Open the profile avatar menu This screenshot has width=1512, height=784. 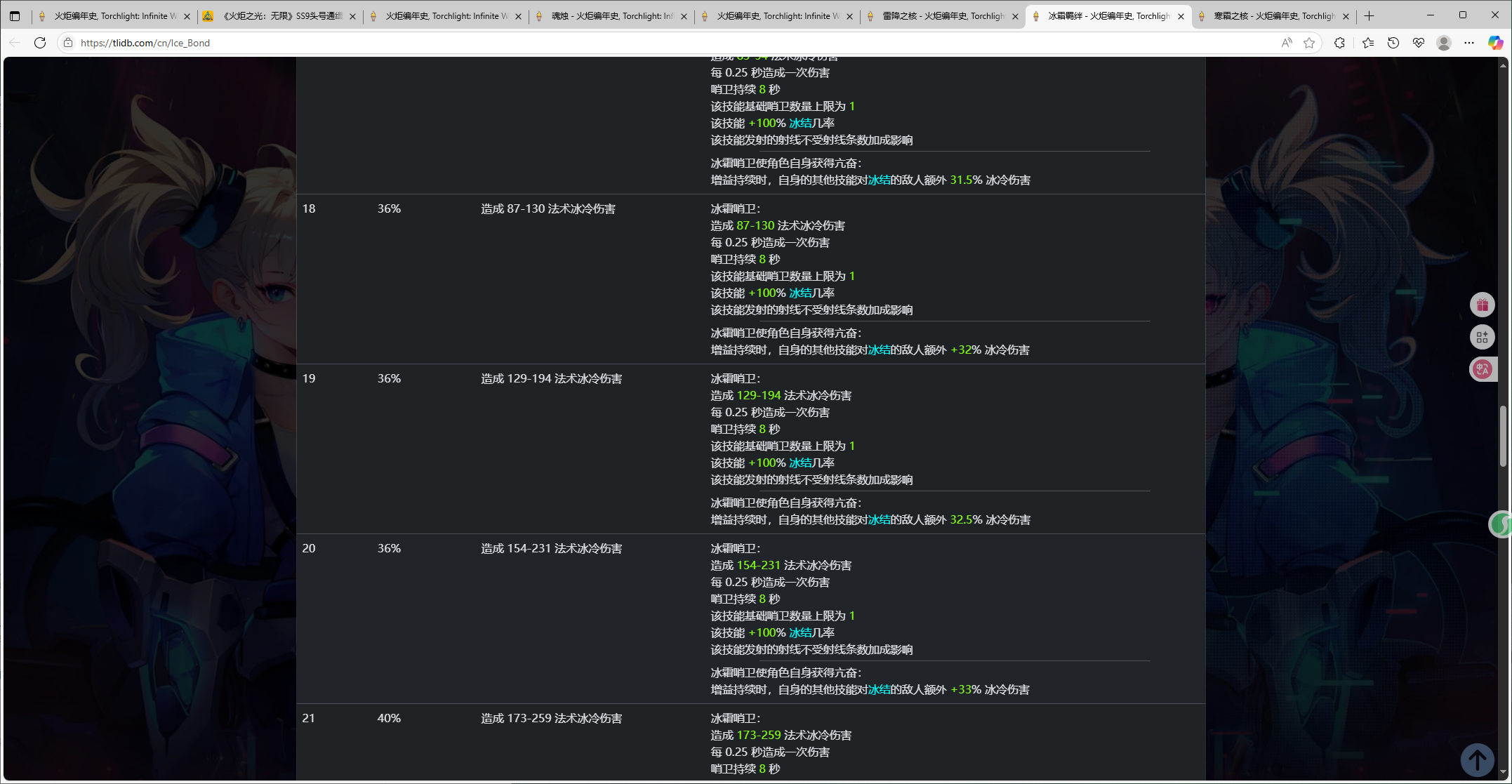[1444, 43]
